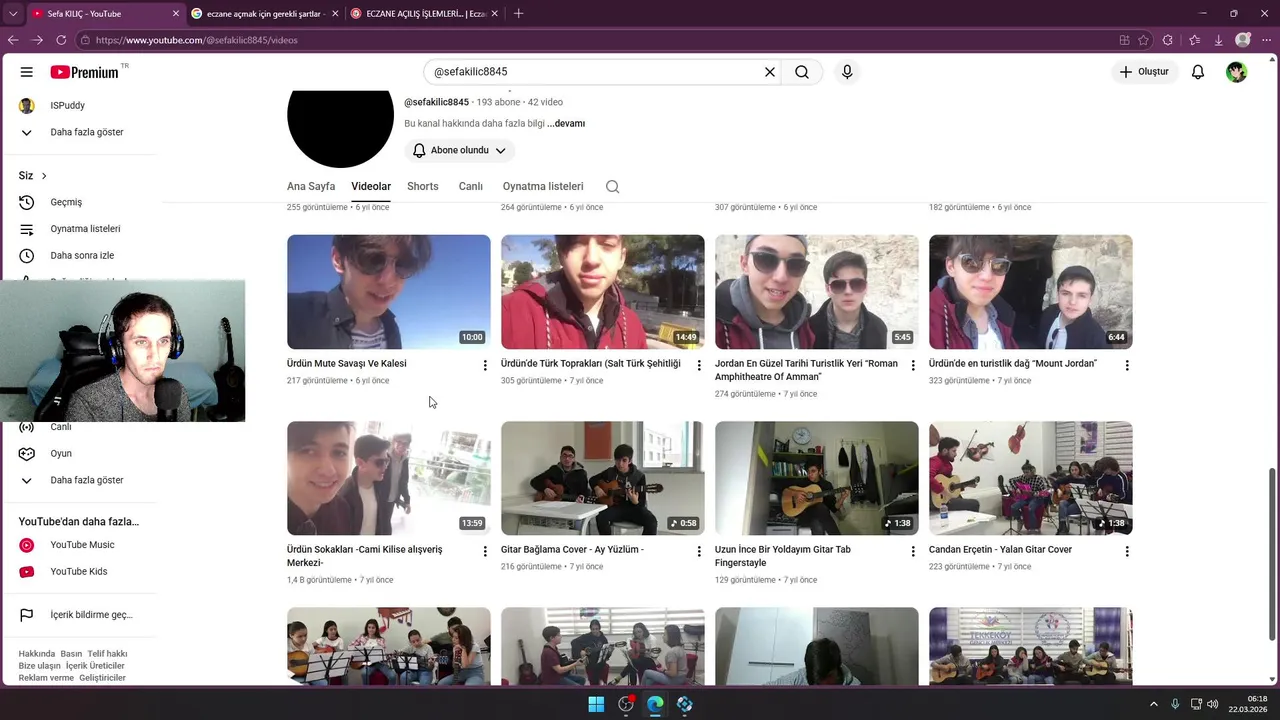This screenshot has height=720, width=1280.
Task: Open options for Mount Jordan video
Action: click(1127, 365)
